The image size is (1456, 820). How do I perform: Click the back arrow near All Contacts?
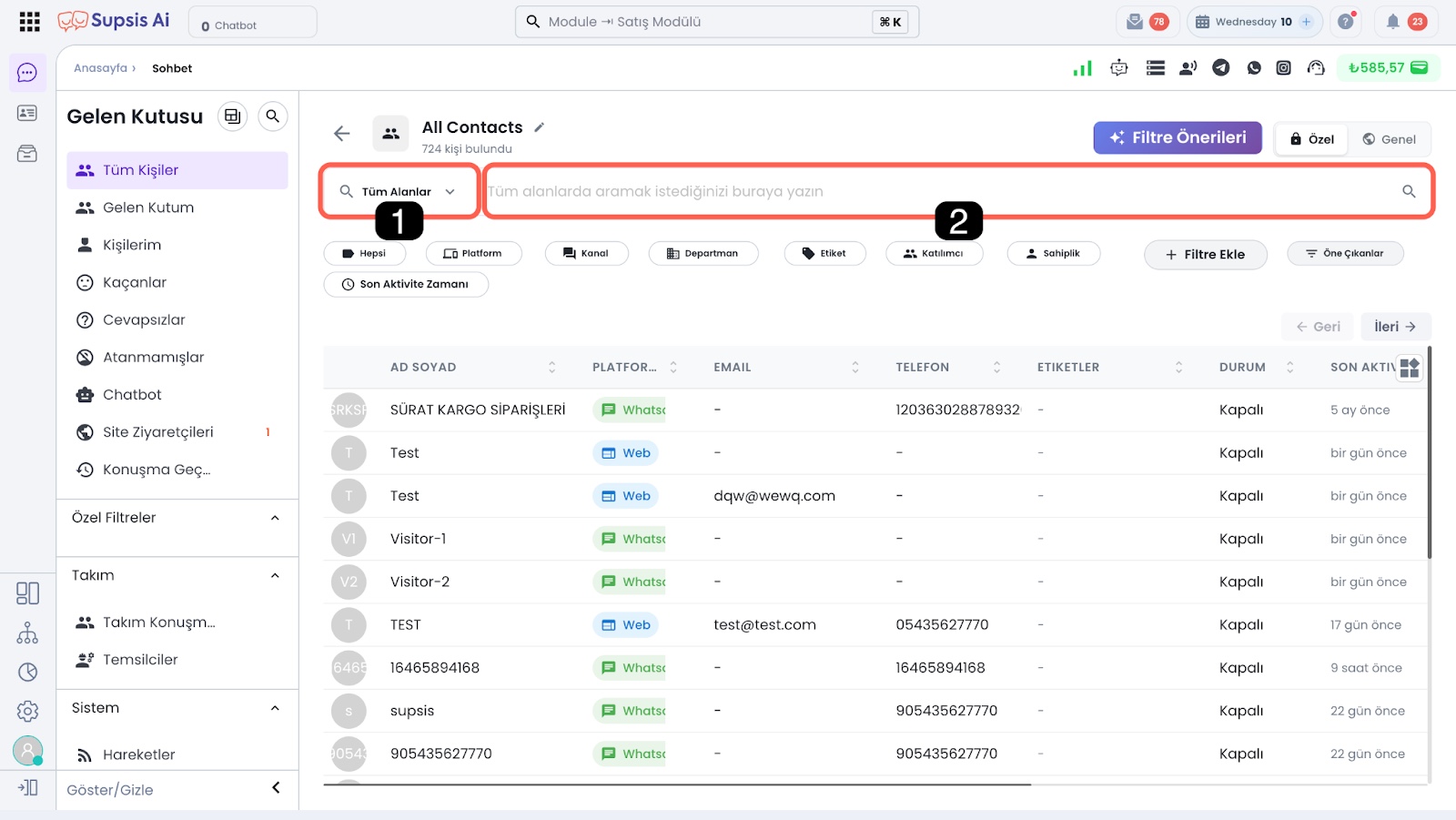pyautogui.click(x=342, y=134)
